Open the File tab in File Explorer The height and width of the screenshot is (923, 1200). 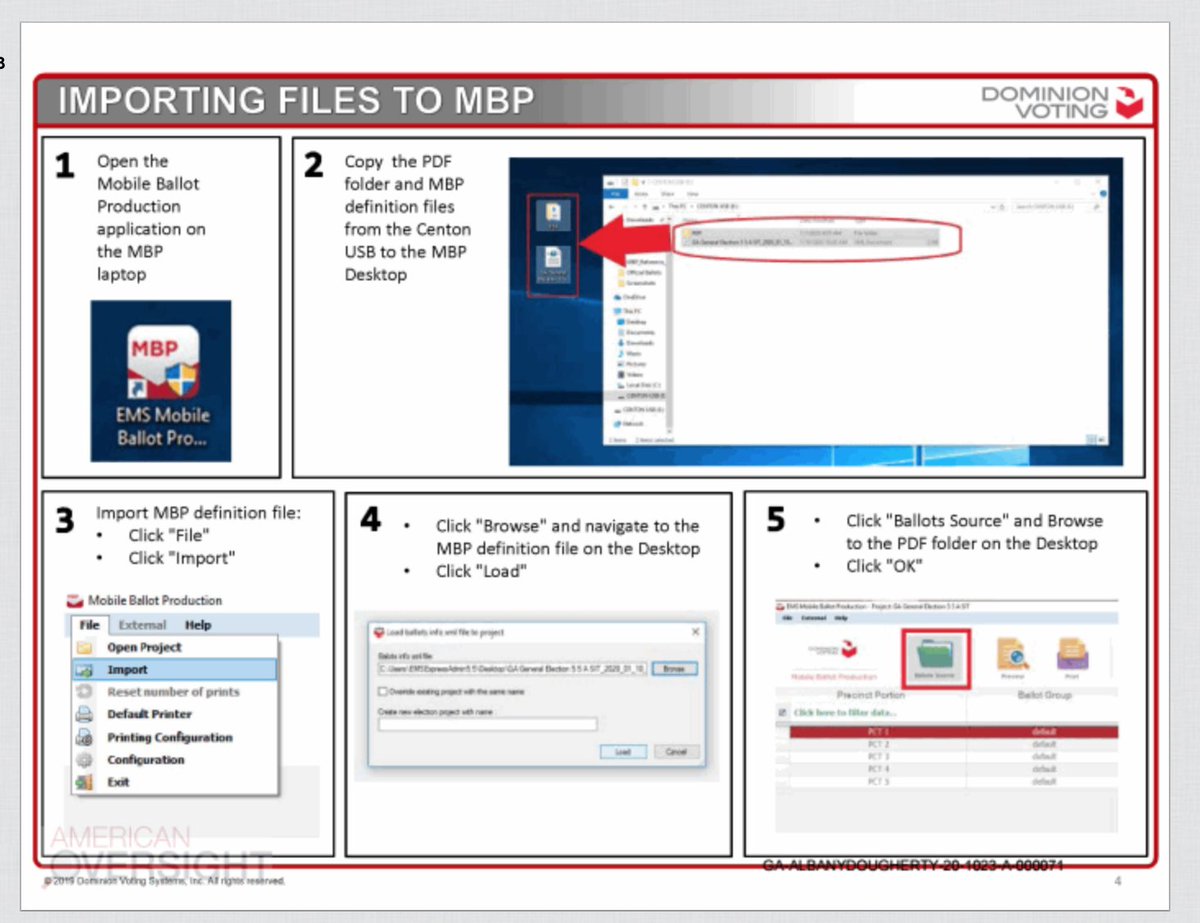coord(616,194)
